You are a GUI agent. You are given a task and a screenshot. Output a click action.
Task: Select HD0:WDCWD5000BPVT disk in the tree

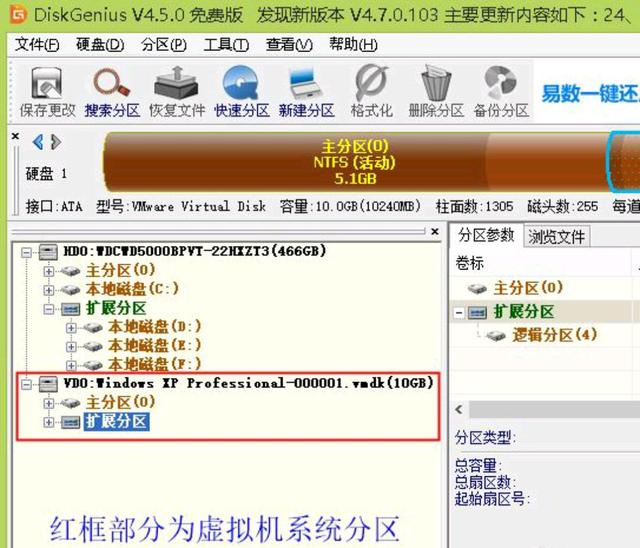click(x=195, y=251)
